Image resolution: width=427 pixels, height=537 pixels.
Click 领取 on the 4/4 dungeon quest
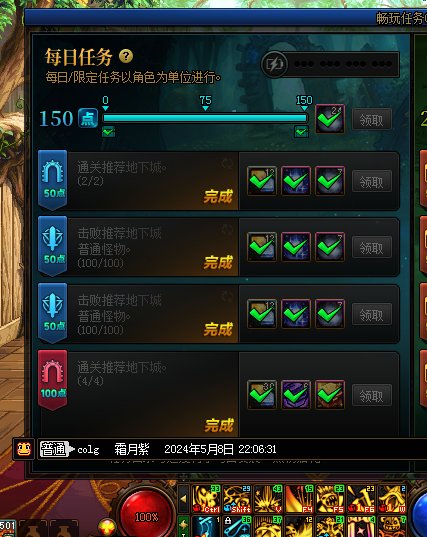point(372,396)
